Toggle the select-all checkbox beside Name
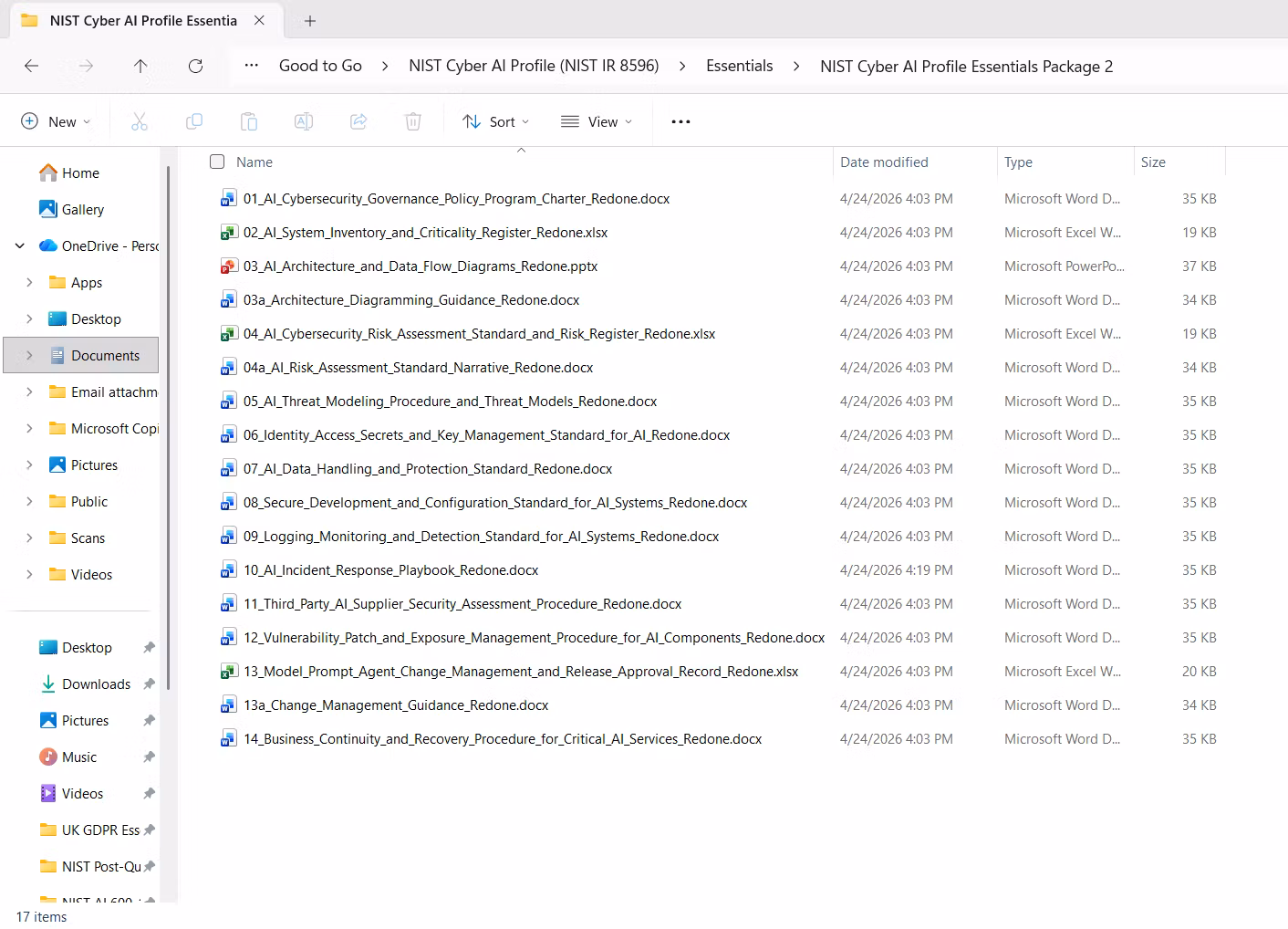Screen dimensions: 1288x929 click(217, 162)
